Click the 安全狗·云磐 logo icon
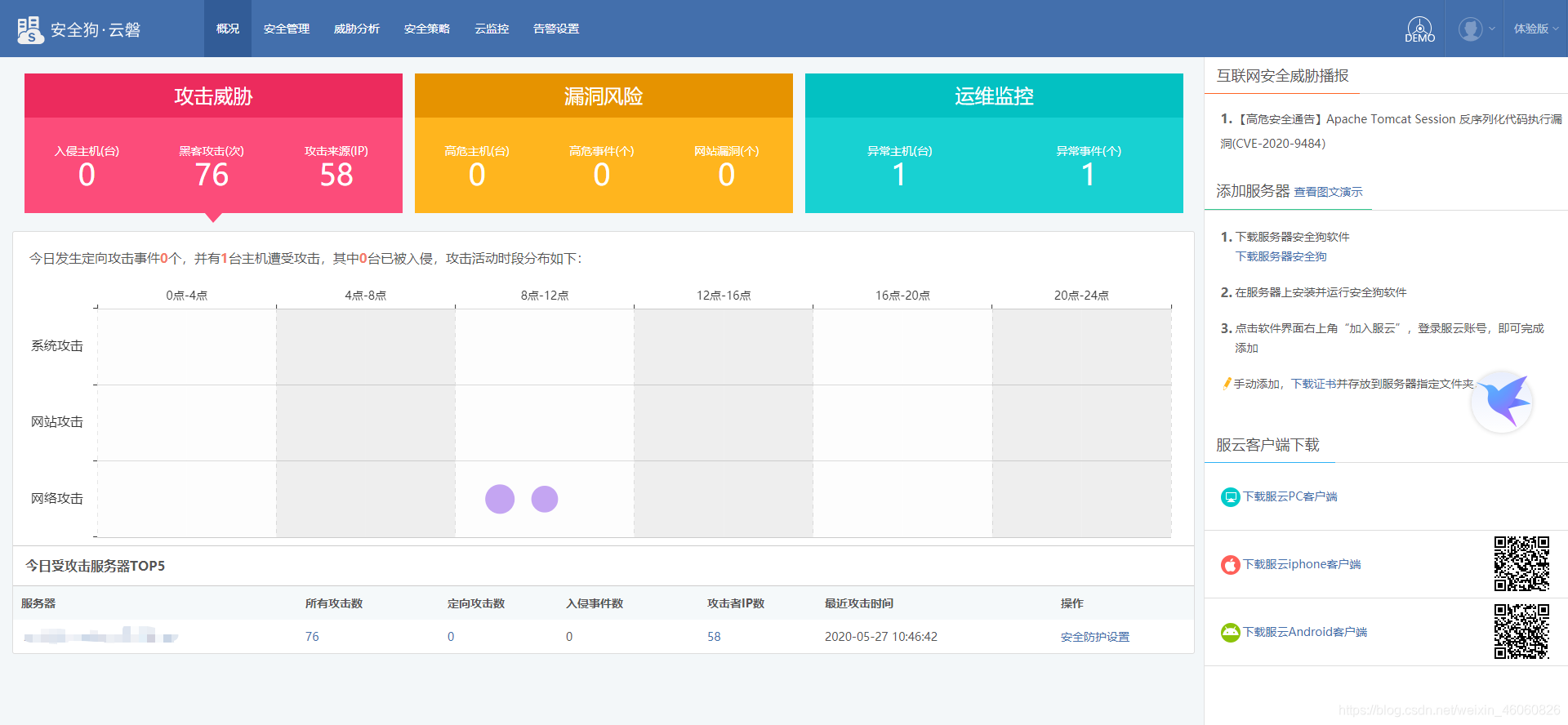Viewport: 1568px width, 725px height. click(30, 29)
